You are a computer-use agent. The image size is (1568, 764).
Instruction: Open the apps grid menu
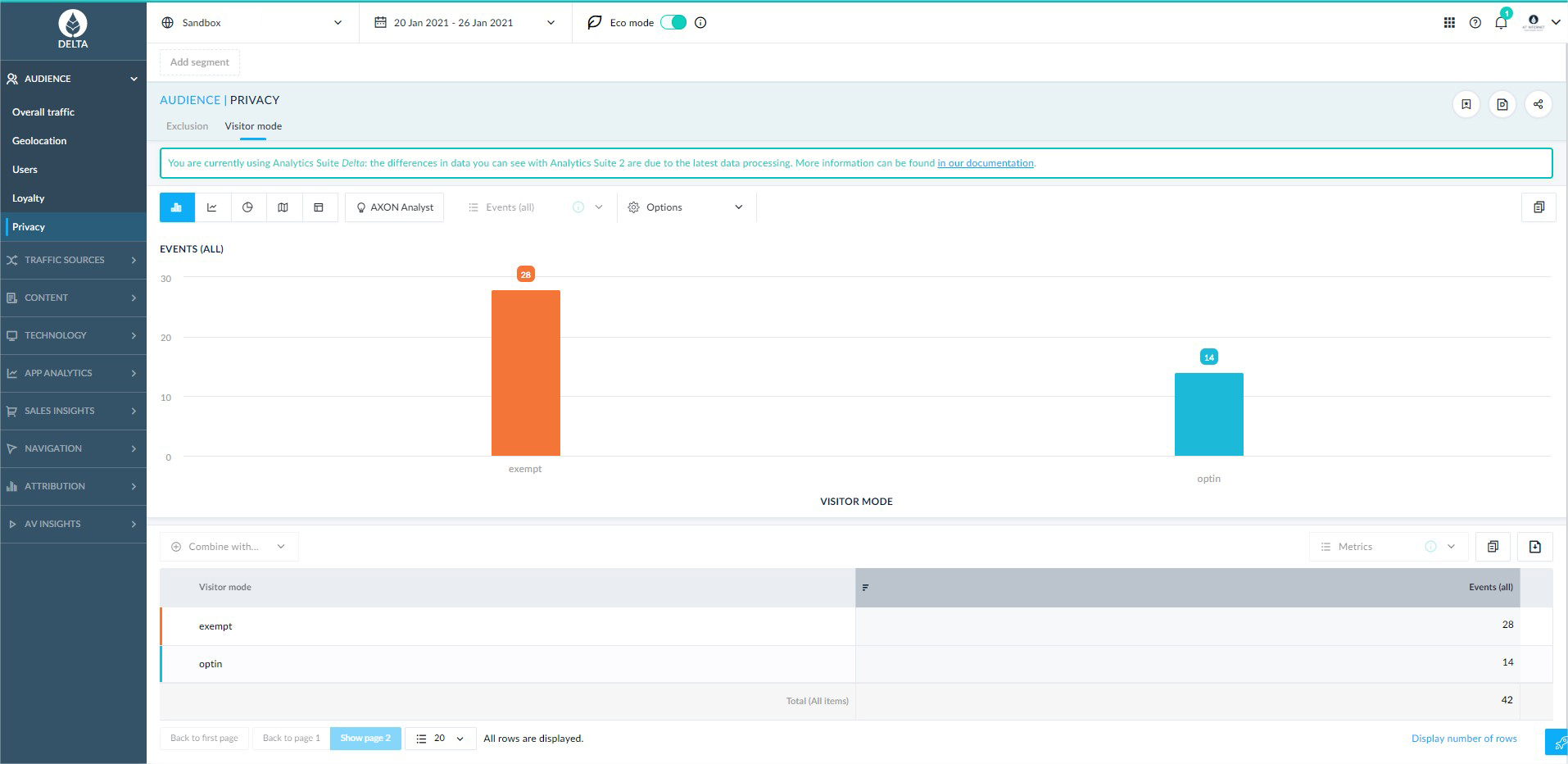pos(1449,23)
